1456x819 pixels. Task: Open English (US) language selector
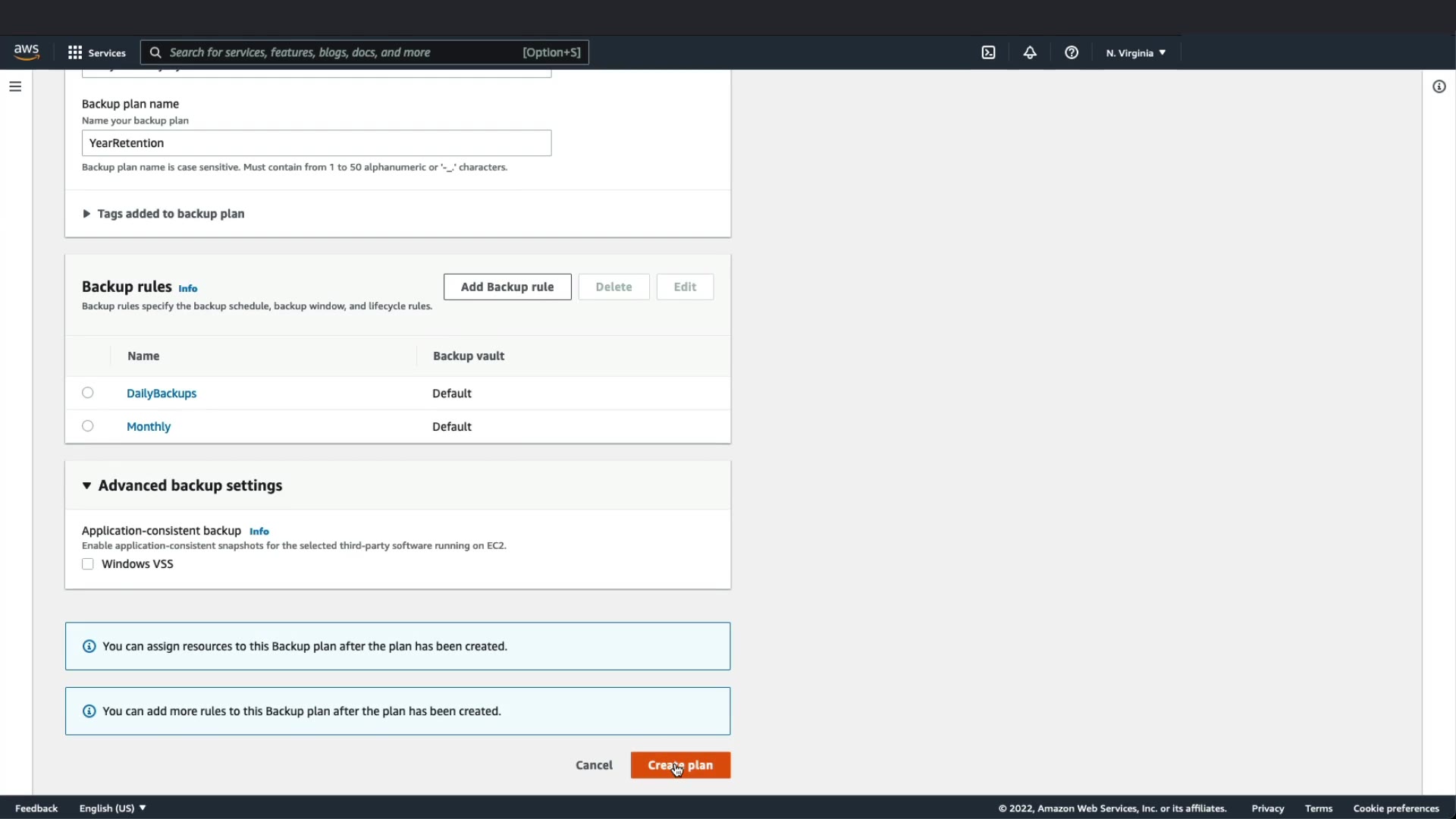[112, 808]
